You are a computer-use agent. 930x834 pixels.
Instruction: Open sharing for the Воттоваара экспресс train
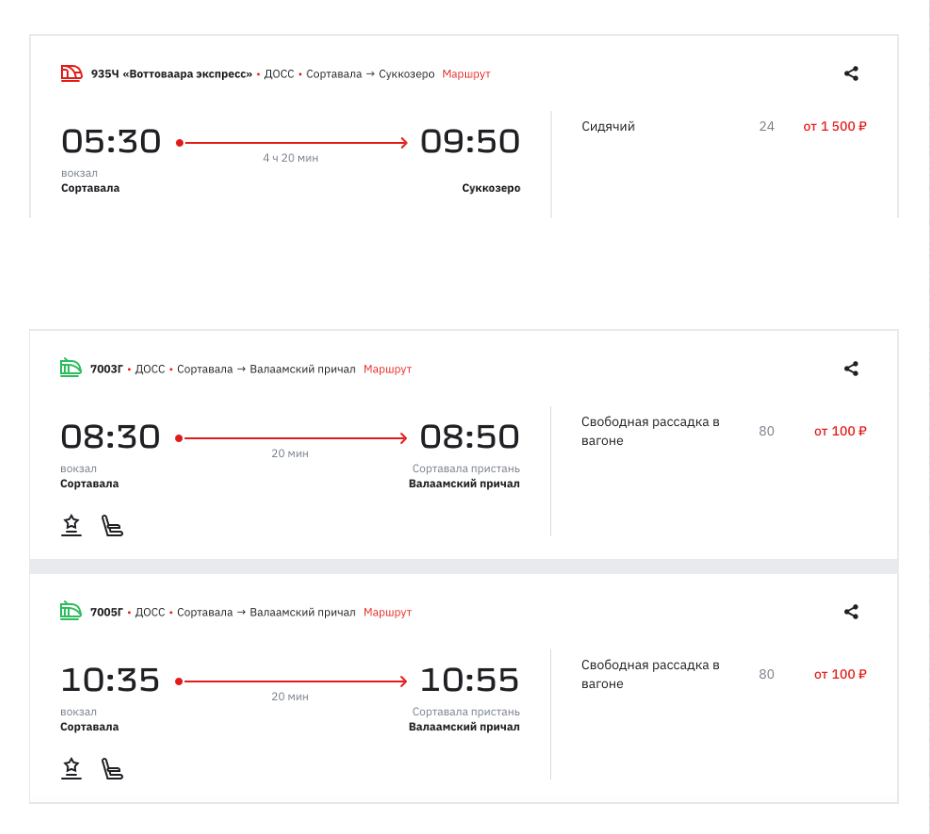851,73
